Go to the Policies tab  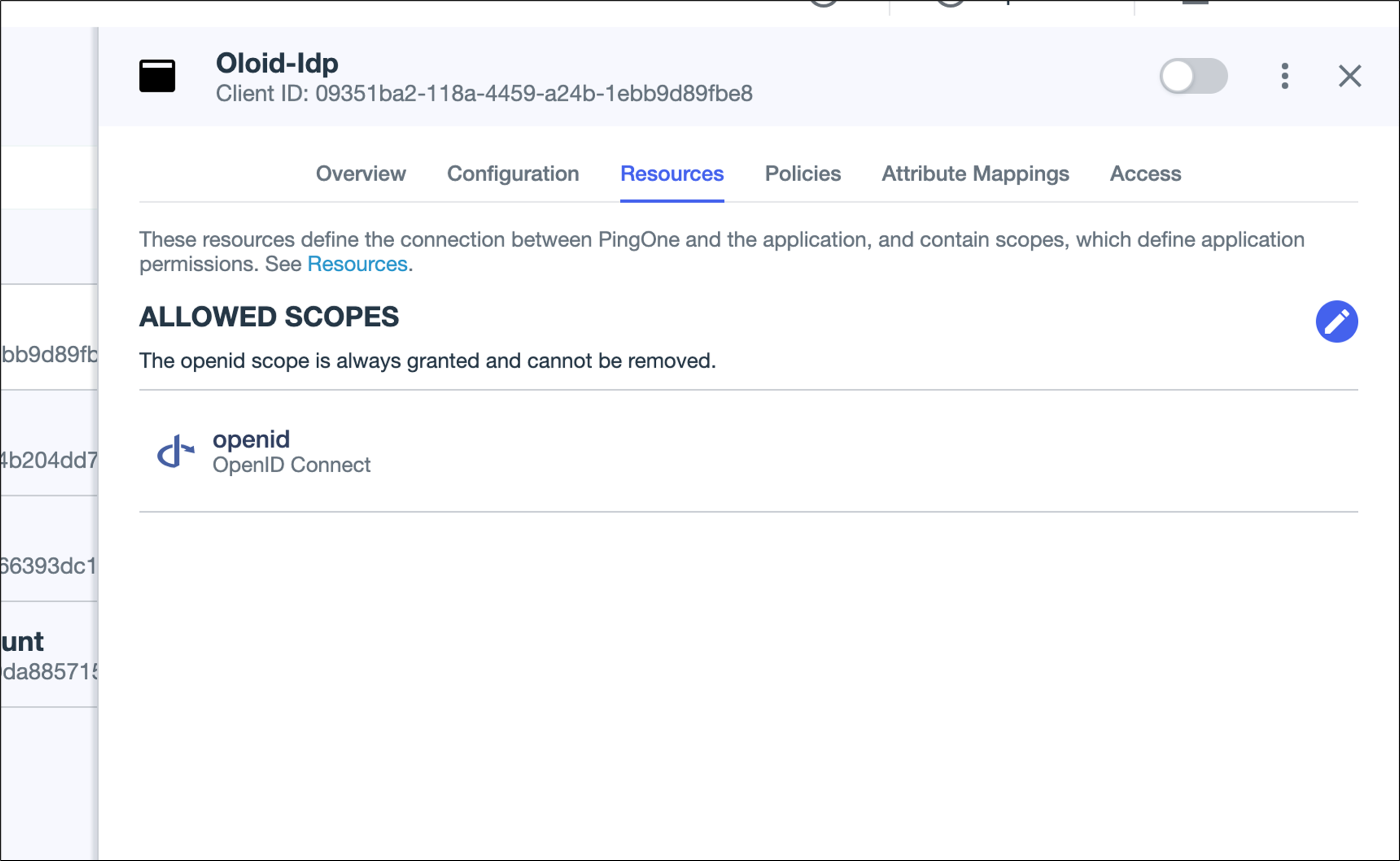tap(803, 174)
